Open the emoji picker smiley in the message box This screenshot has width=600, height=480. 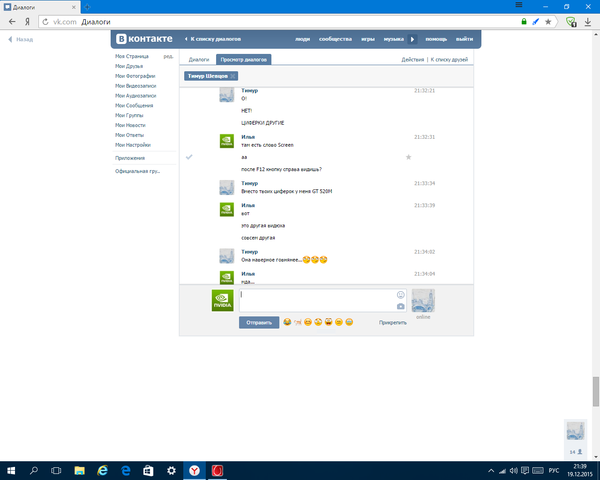tap(401, 294)
